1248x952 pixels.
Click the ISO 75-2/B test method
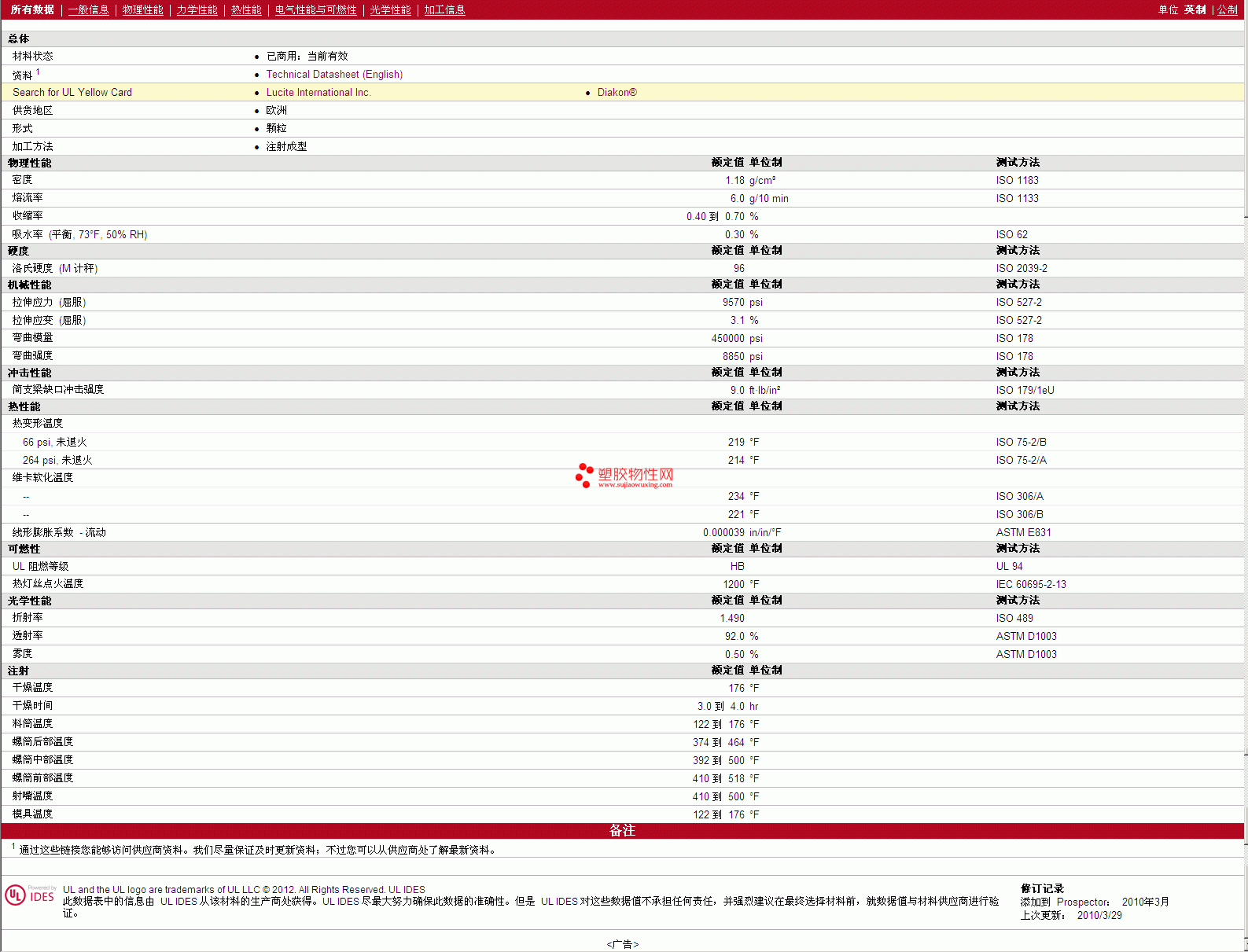coord(1021,443)
